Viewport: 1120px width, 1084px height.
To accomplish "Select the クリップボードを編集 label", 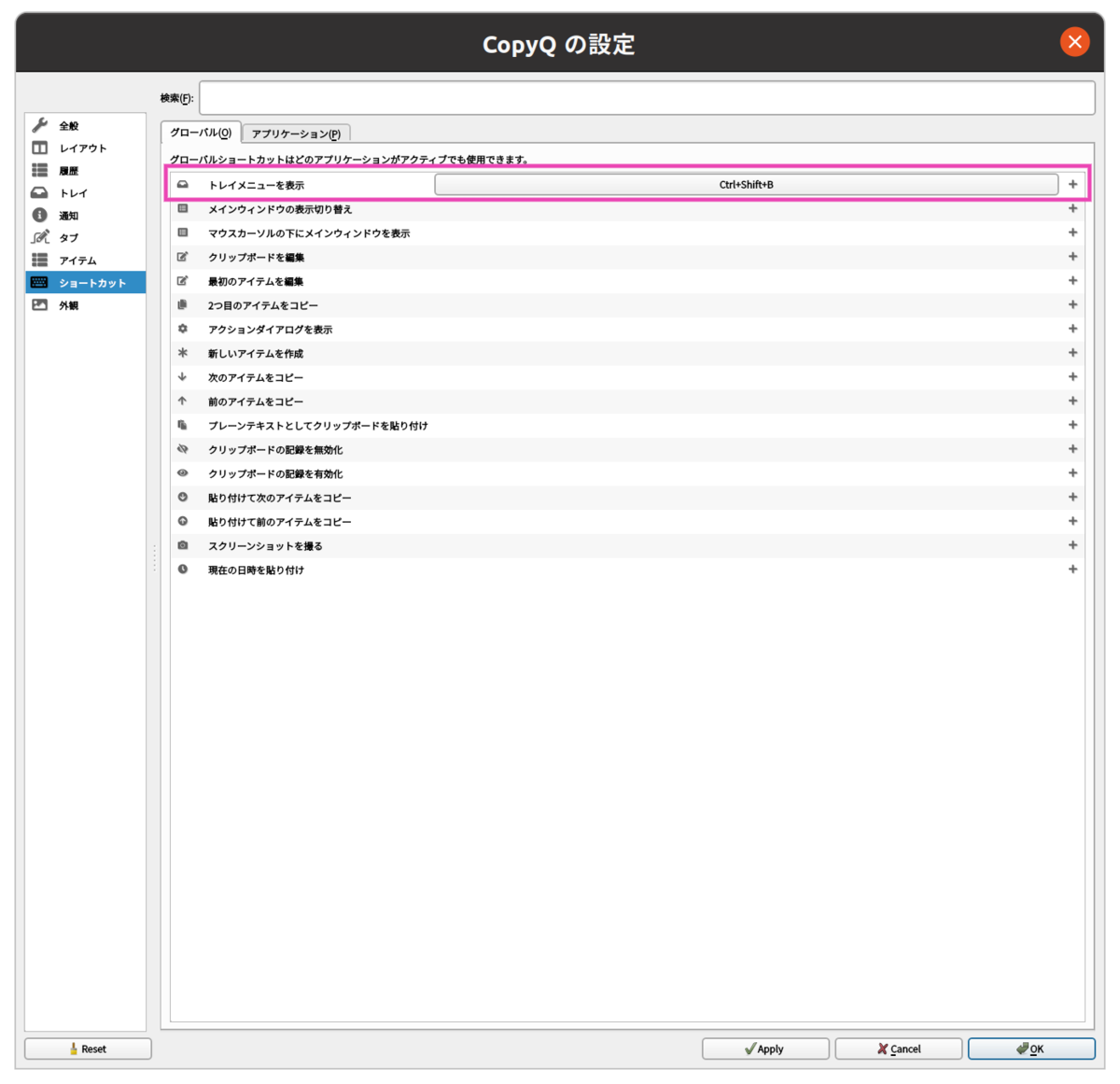I will [x=256, y=258].
